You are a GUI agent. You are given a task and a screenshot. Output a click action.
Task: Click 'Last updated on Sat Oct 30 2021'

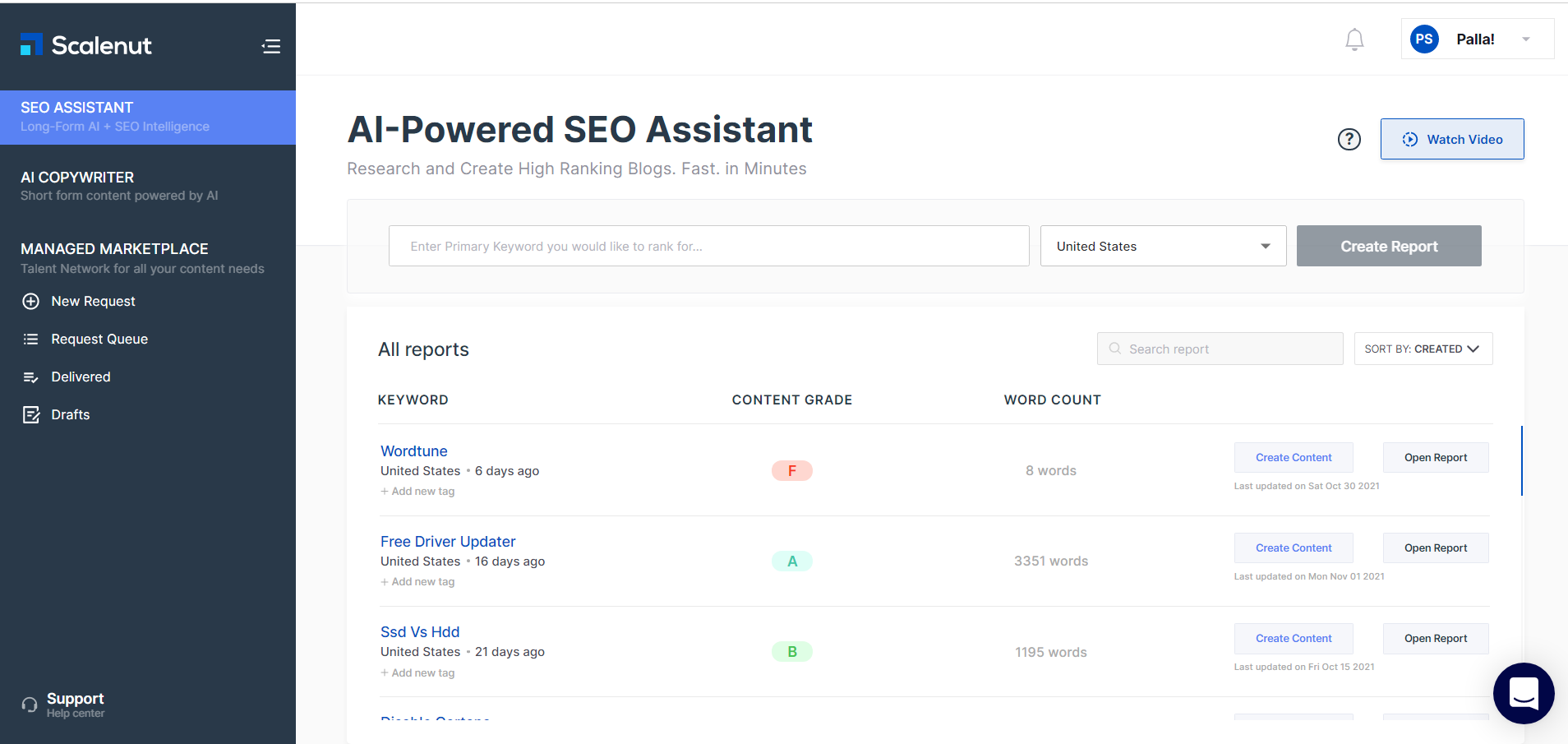[1307, 486]
